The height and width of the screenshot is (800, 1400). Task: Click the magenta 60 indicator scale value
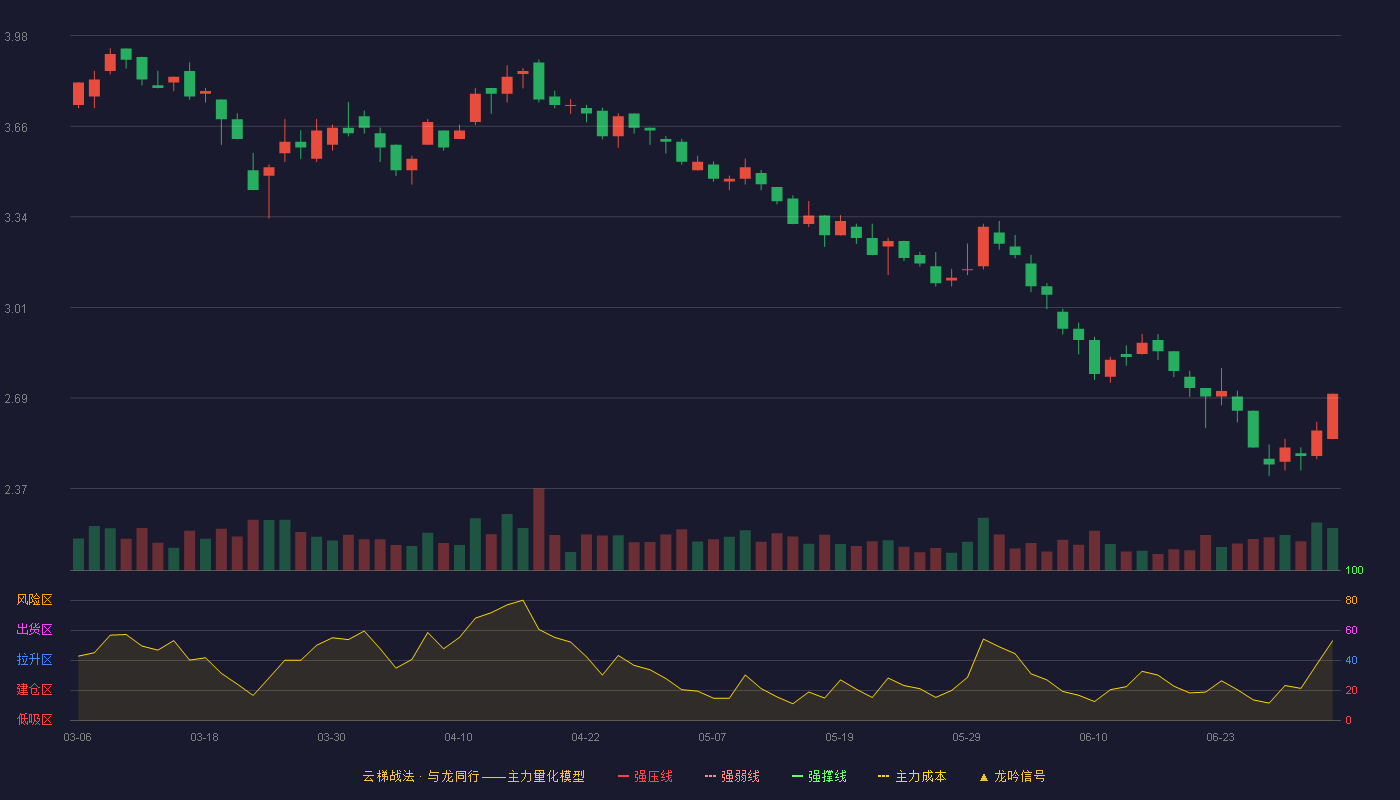[x=1351, y=630]
